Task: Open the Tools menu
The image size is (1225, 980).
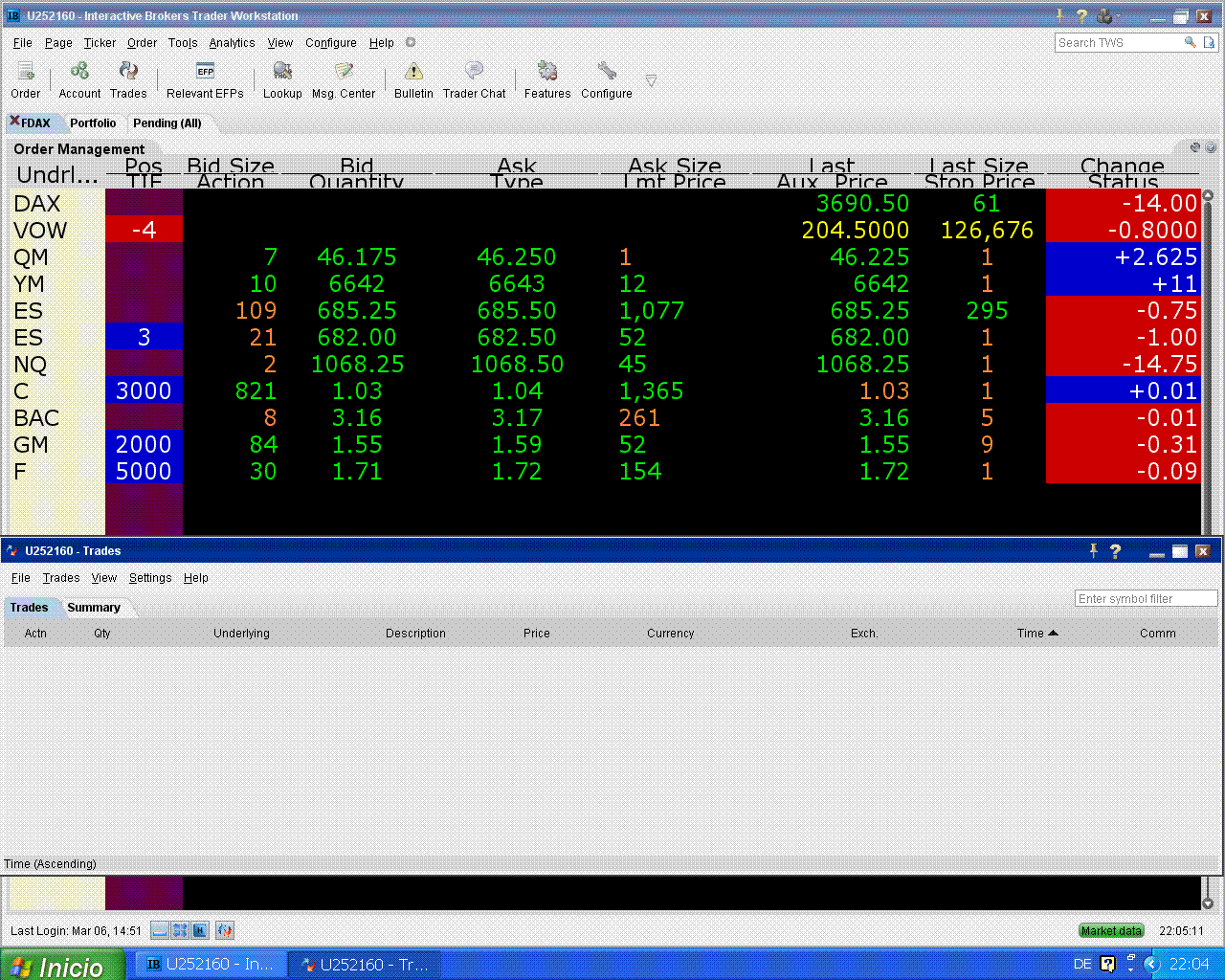Action: pyautogui.click(x=183, y=43)
